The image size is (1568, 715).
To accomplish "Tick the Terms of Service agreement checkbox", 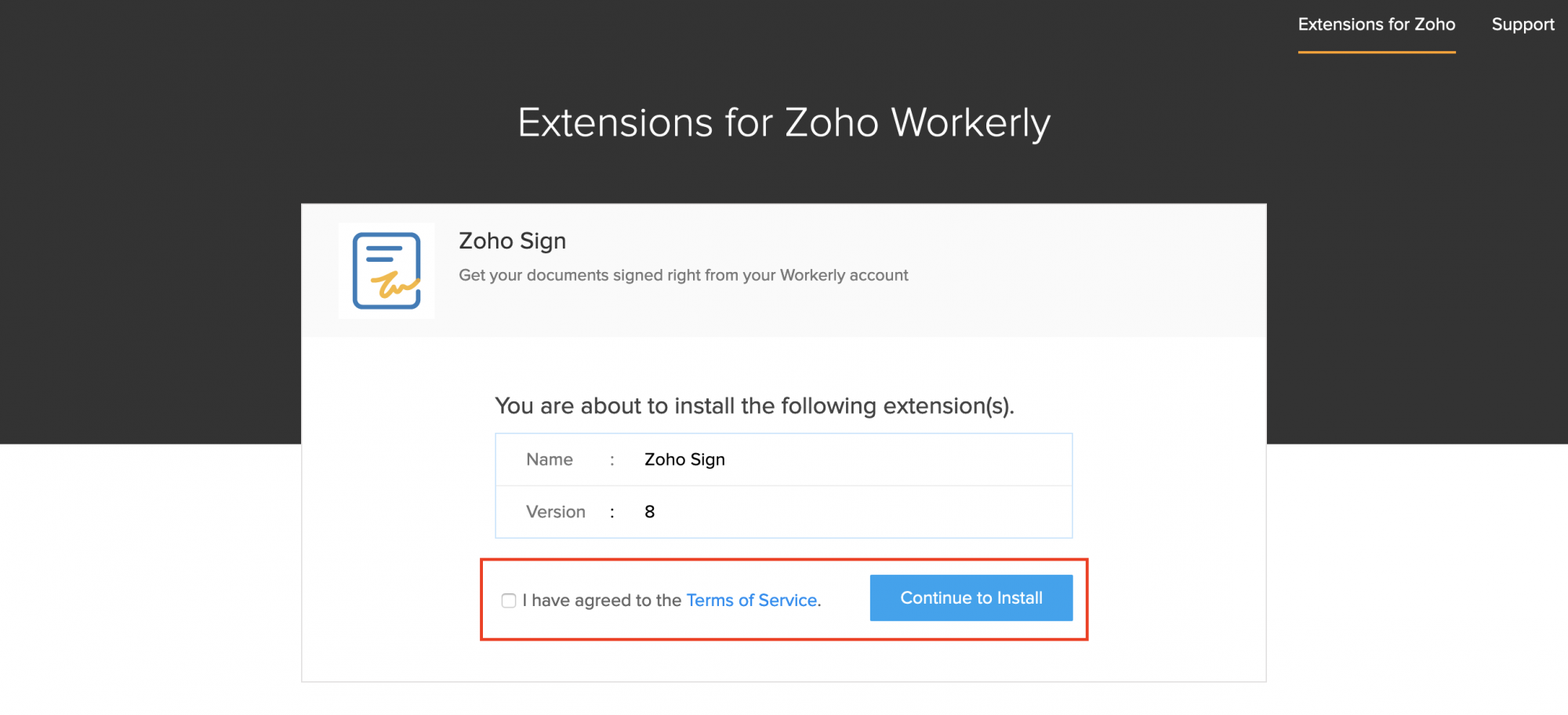I will (509, 601).
